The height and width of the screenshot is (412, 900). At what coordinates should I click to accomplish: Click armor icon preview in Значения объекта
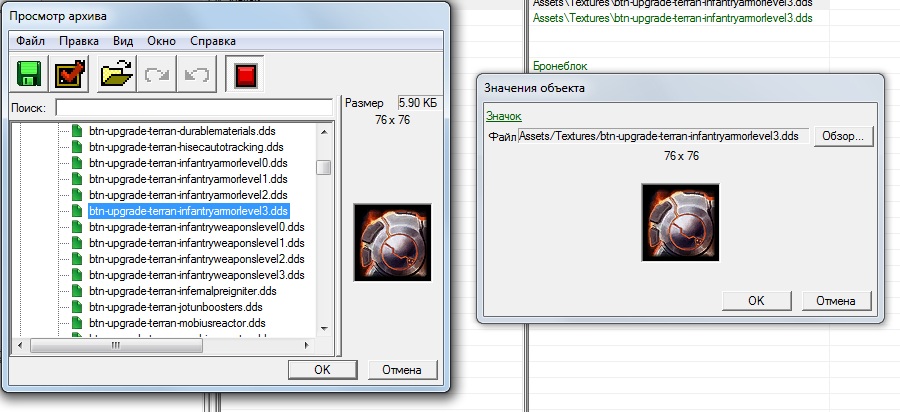(x=680, y=223)
